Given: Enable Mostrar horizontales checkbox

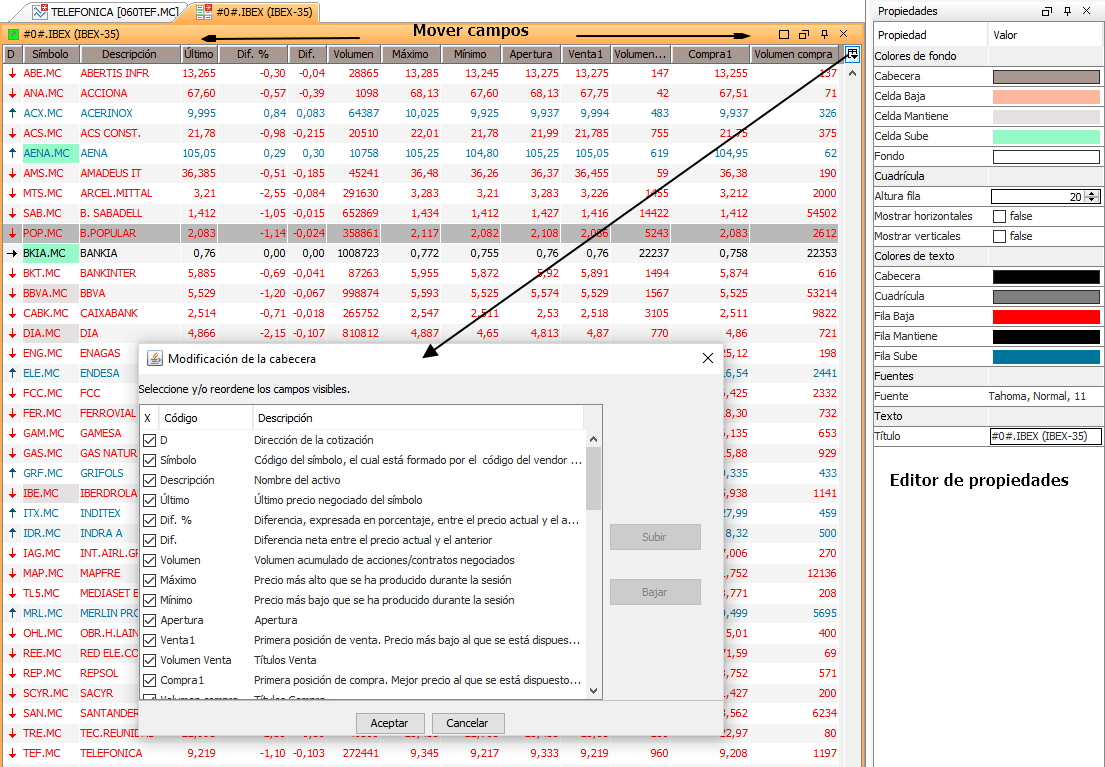Looking at the screenshot, I should 999,216.
